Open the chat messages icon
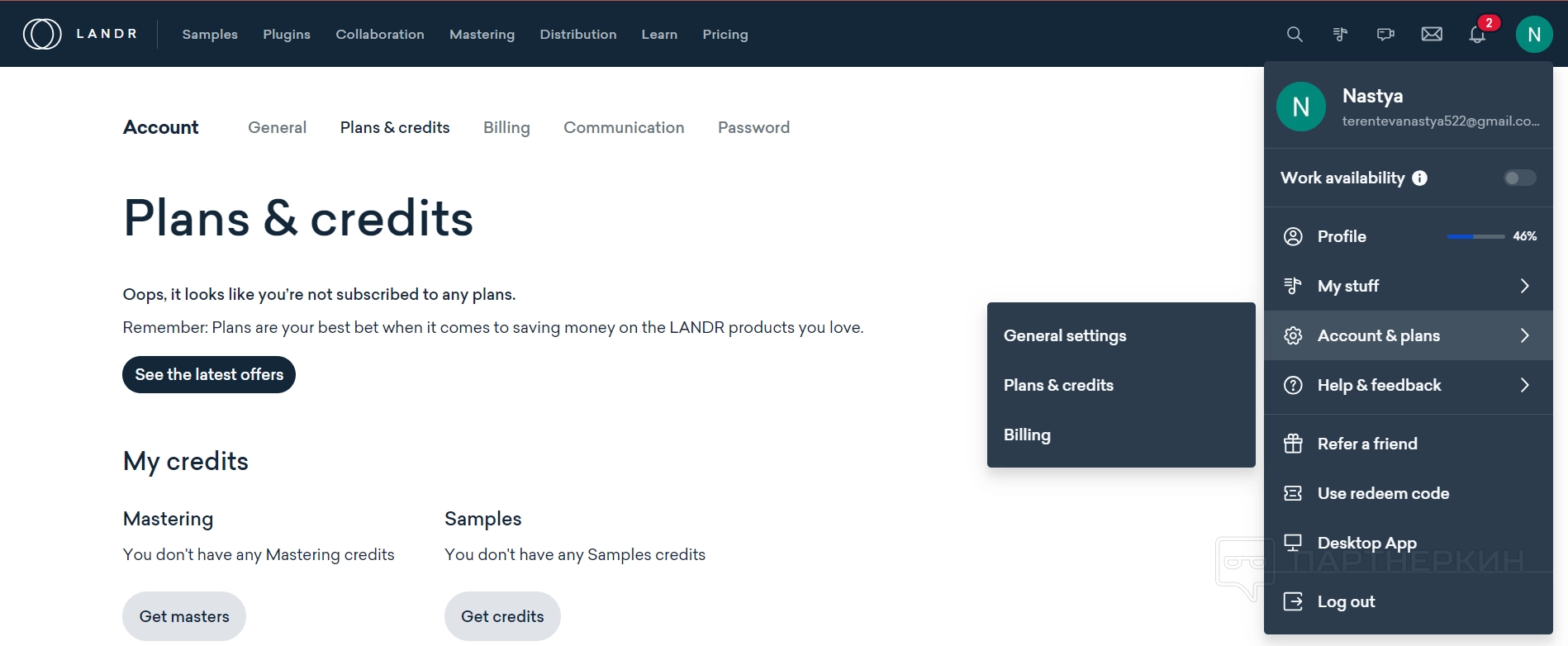Viewport: 1568px width, 646px height. click(x=1385, y=35)
